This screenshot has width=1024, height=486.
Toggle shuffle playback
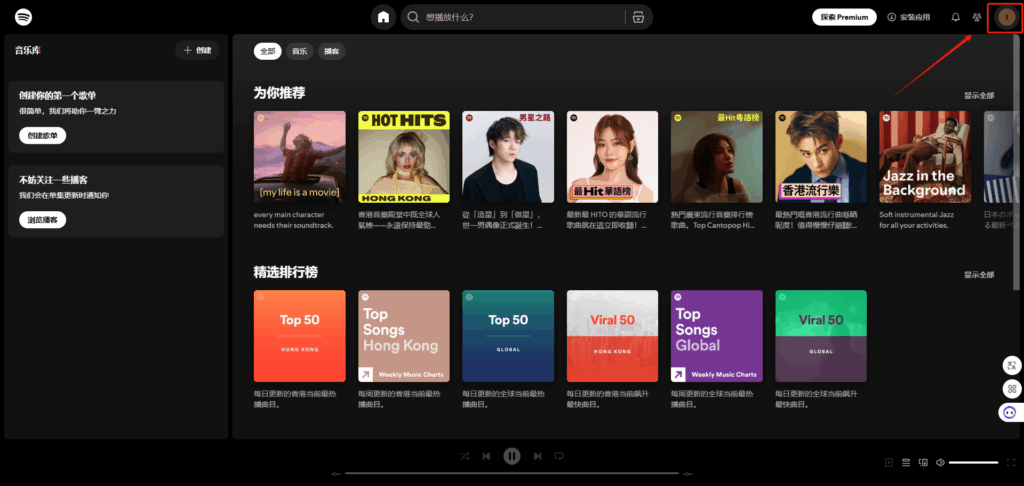tap(464, 456)
